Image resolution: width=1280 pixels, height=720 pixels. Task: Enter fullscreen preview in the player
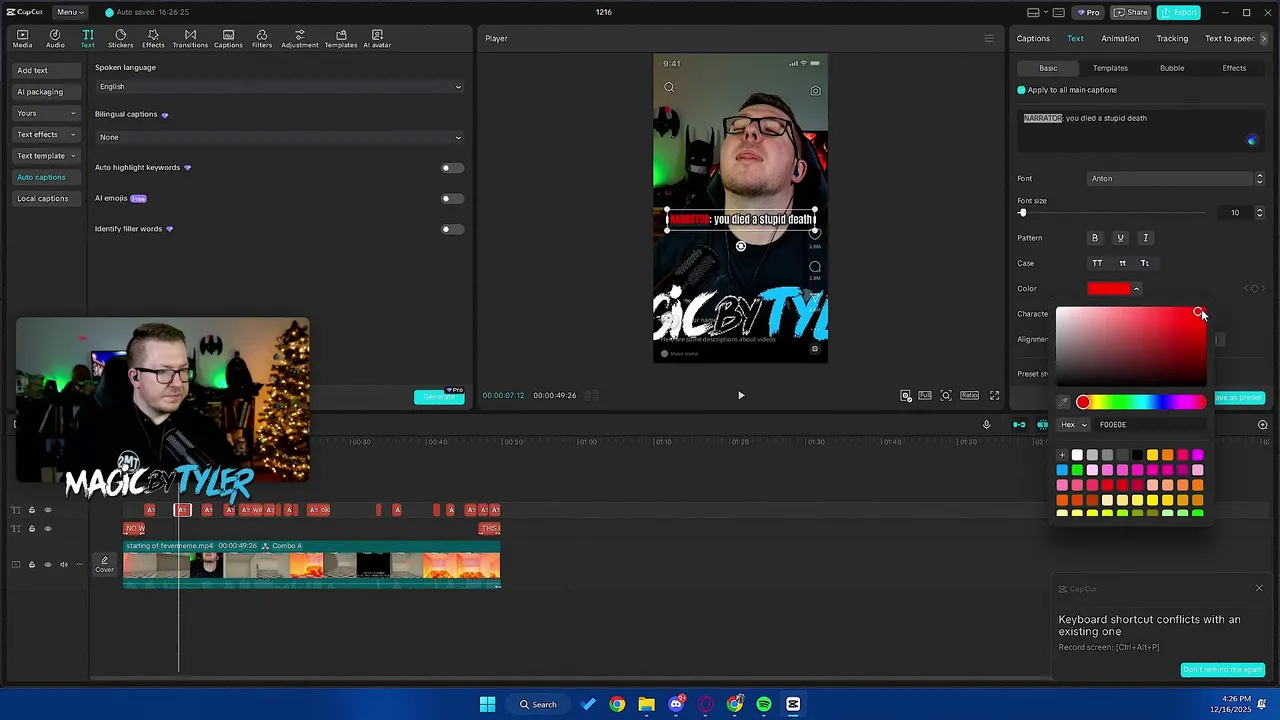coord(994,395)
